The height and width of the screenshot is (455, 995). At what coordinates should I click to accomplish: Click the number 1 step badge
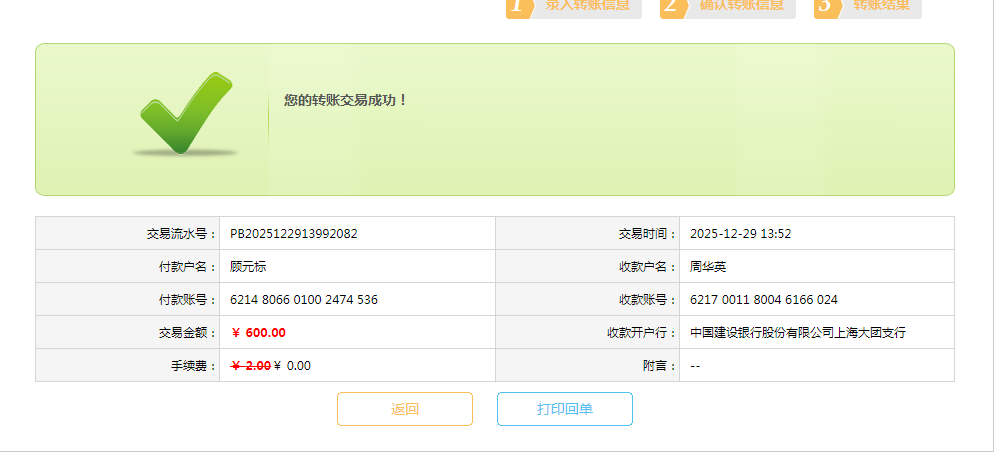click(x=517, y=7)
